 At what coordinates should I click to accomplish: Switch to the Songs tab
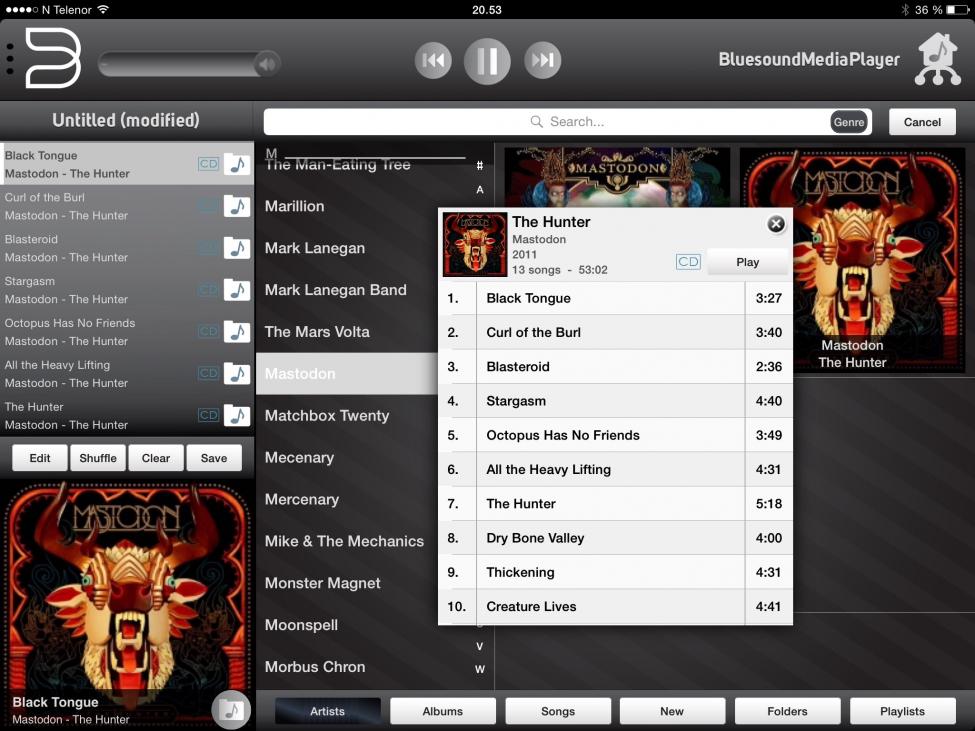pos(558,711)
